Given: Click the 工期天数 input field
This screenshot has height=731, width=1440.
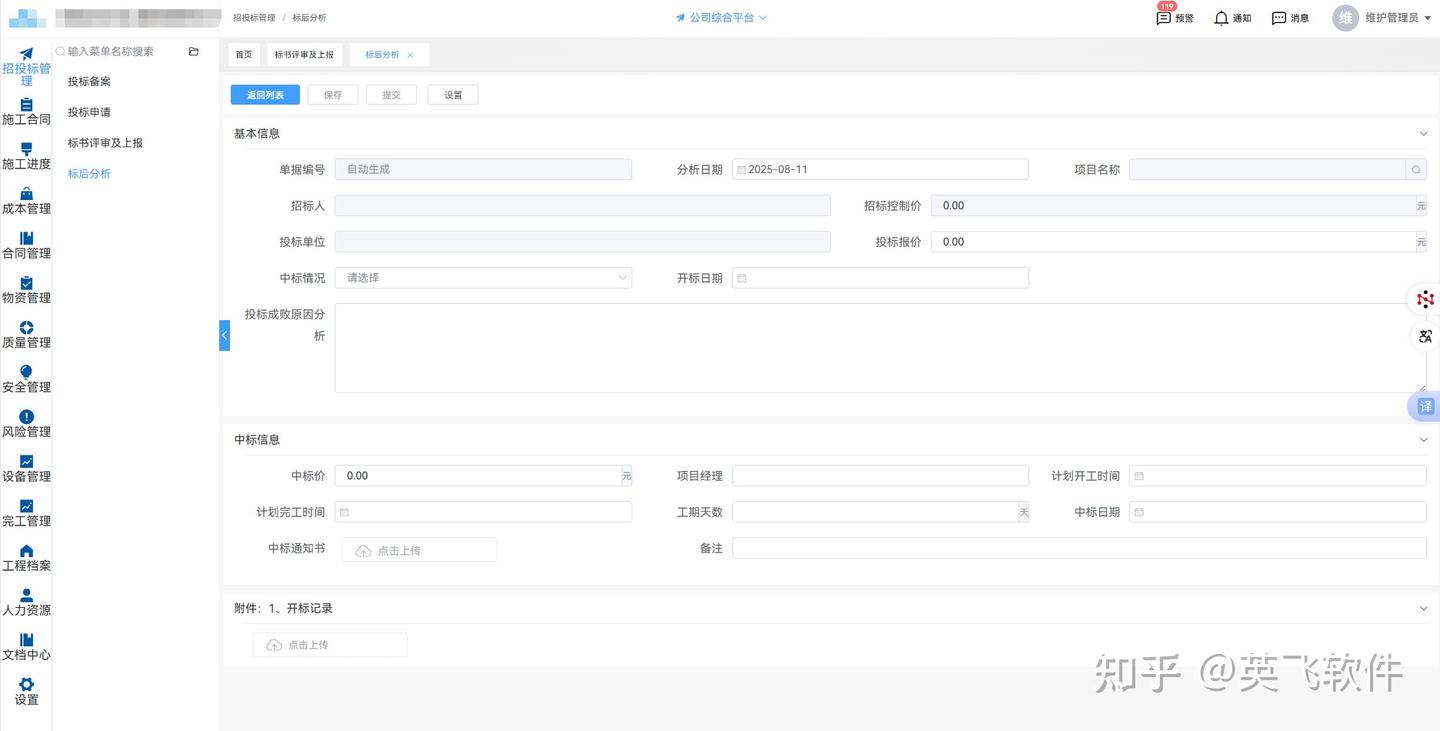Looking at the screenshot, I should (874, 512).
